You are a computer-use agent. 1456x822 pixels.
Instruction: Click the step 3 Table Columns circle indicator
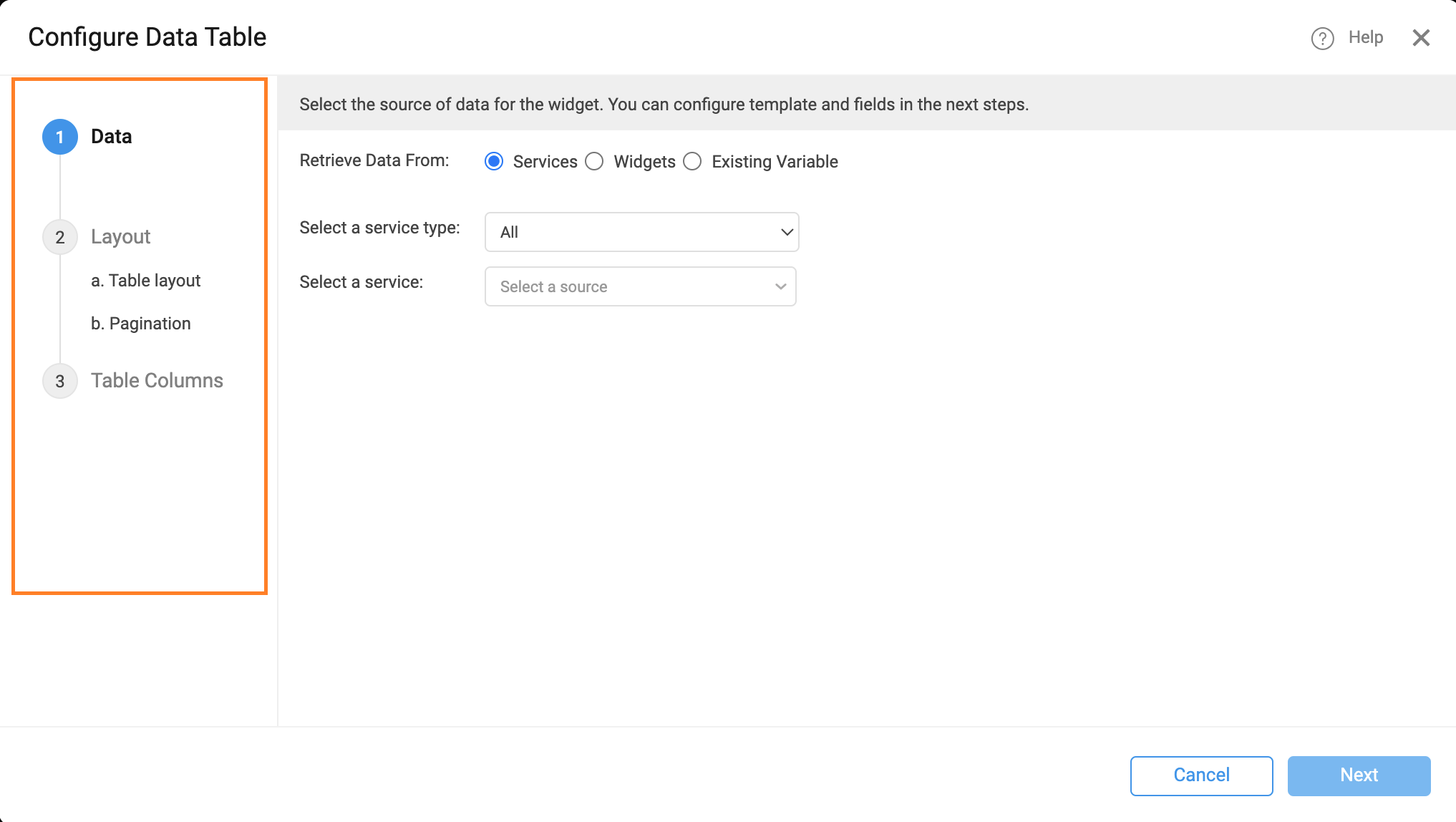59,380
